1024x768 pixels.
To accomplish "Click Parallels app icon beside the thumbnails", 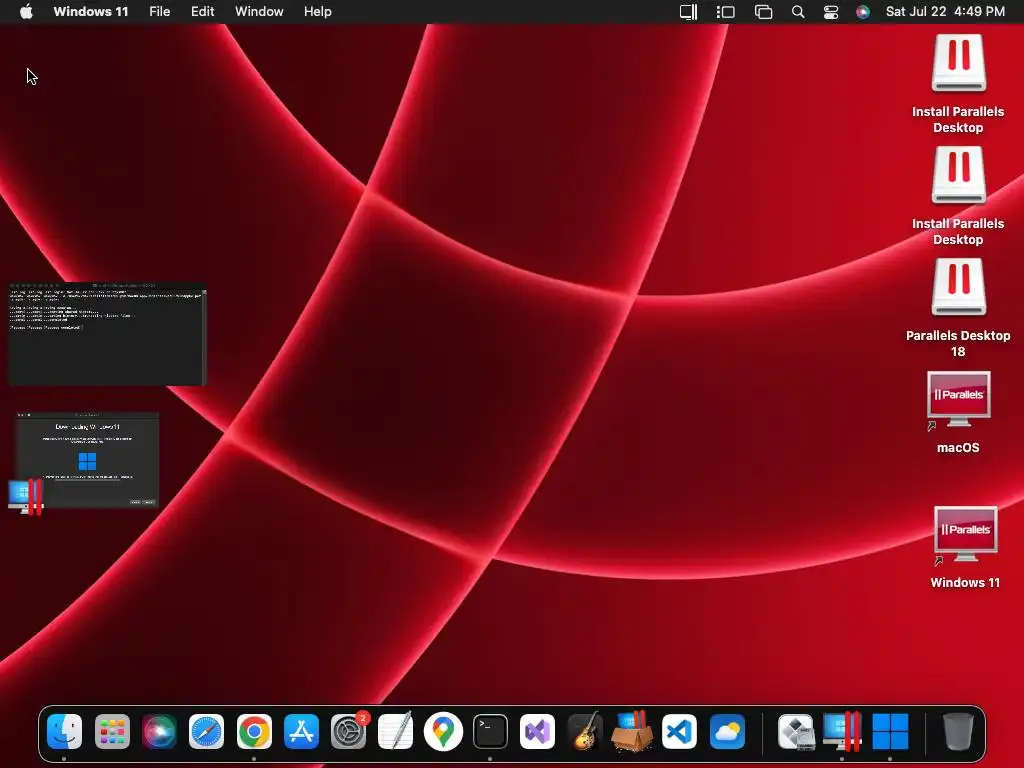I will pos(26,496).
